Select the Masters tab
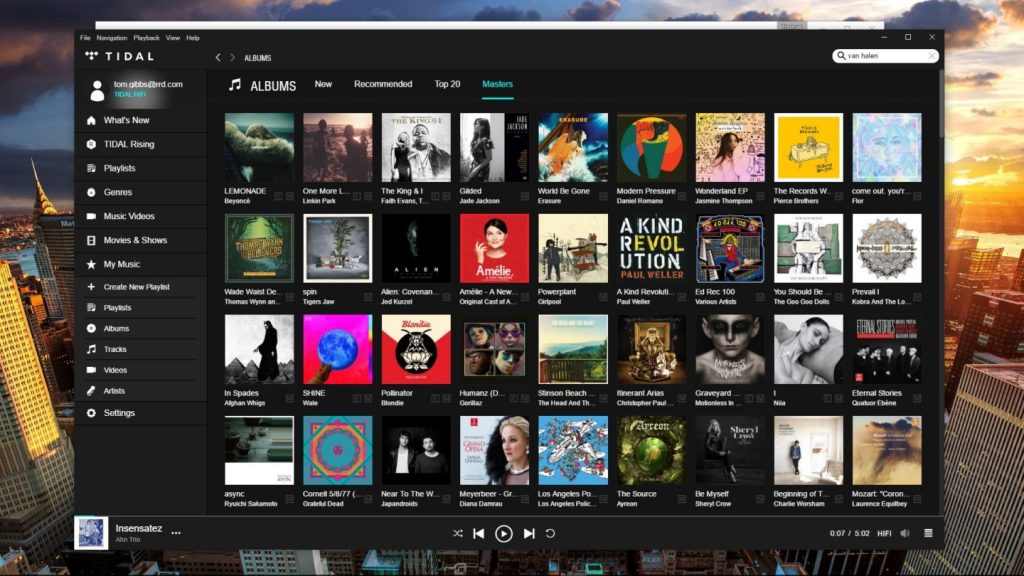The height and width of the screenshot is (576, 1024). tap(498, 84)
